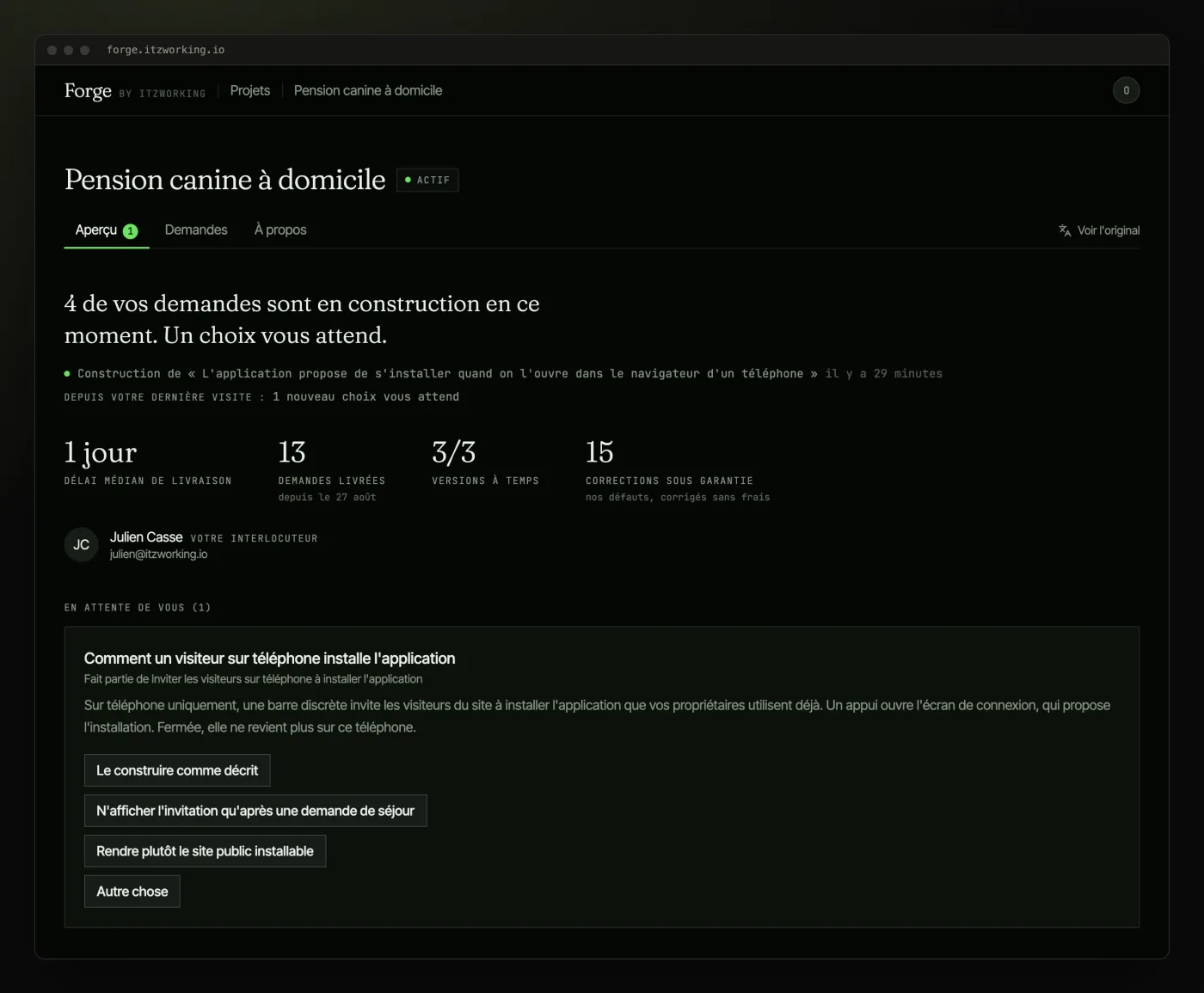Click the Forge logo

click(x=88, y=90)
